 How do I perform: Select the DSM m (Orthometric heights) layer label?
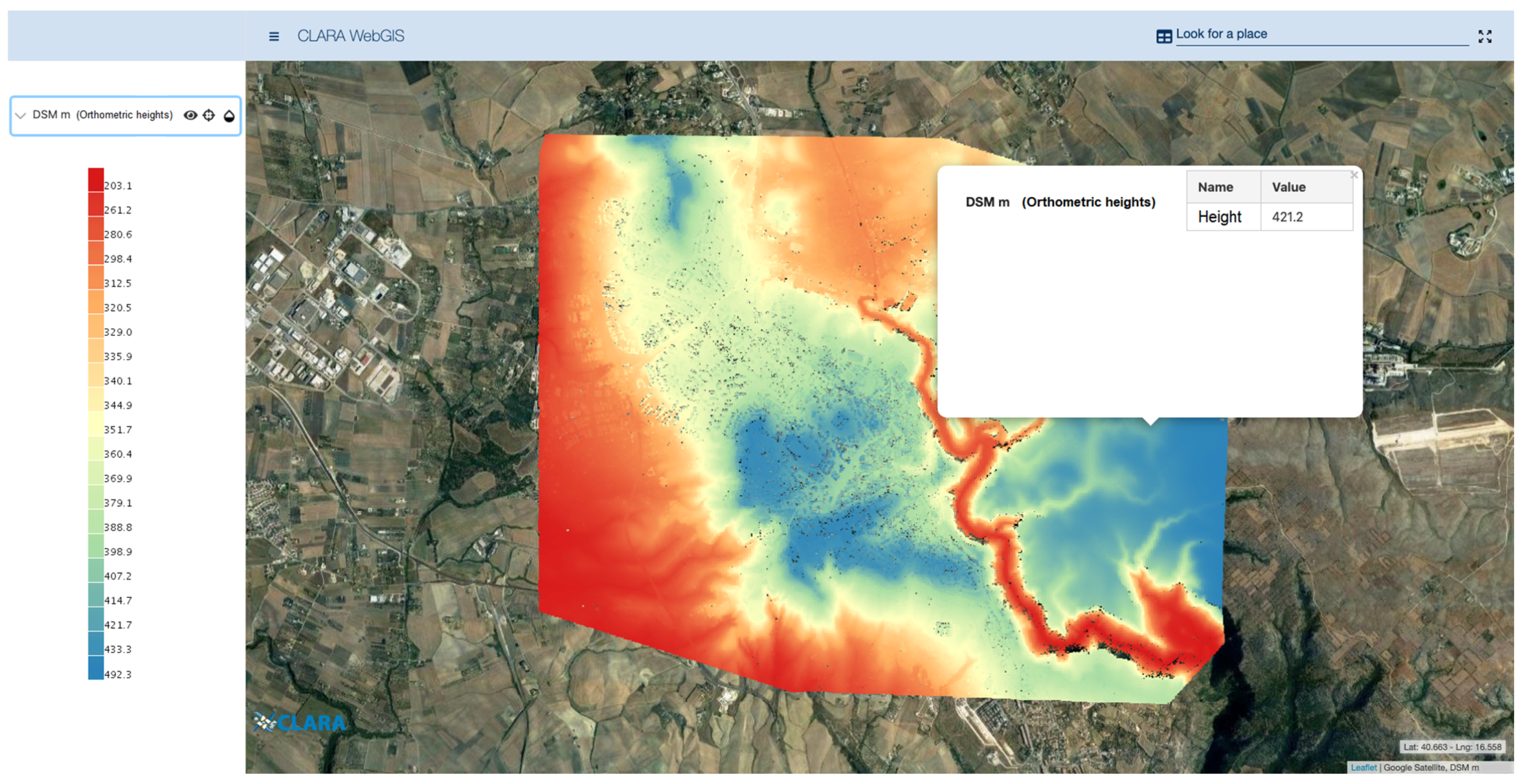pos(102,115)
